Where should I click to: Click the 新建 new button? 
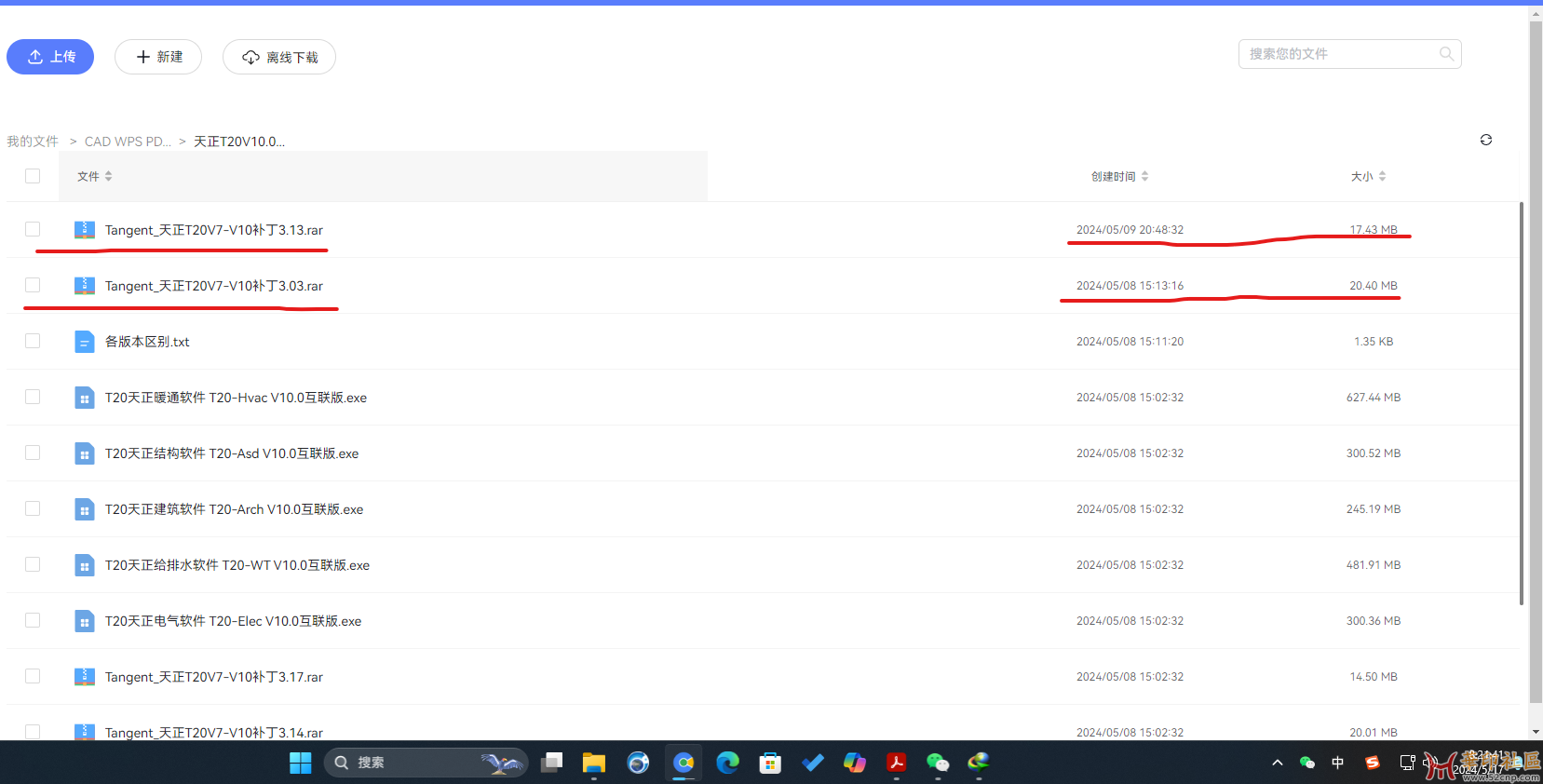158,57
